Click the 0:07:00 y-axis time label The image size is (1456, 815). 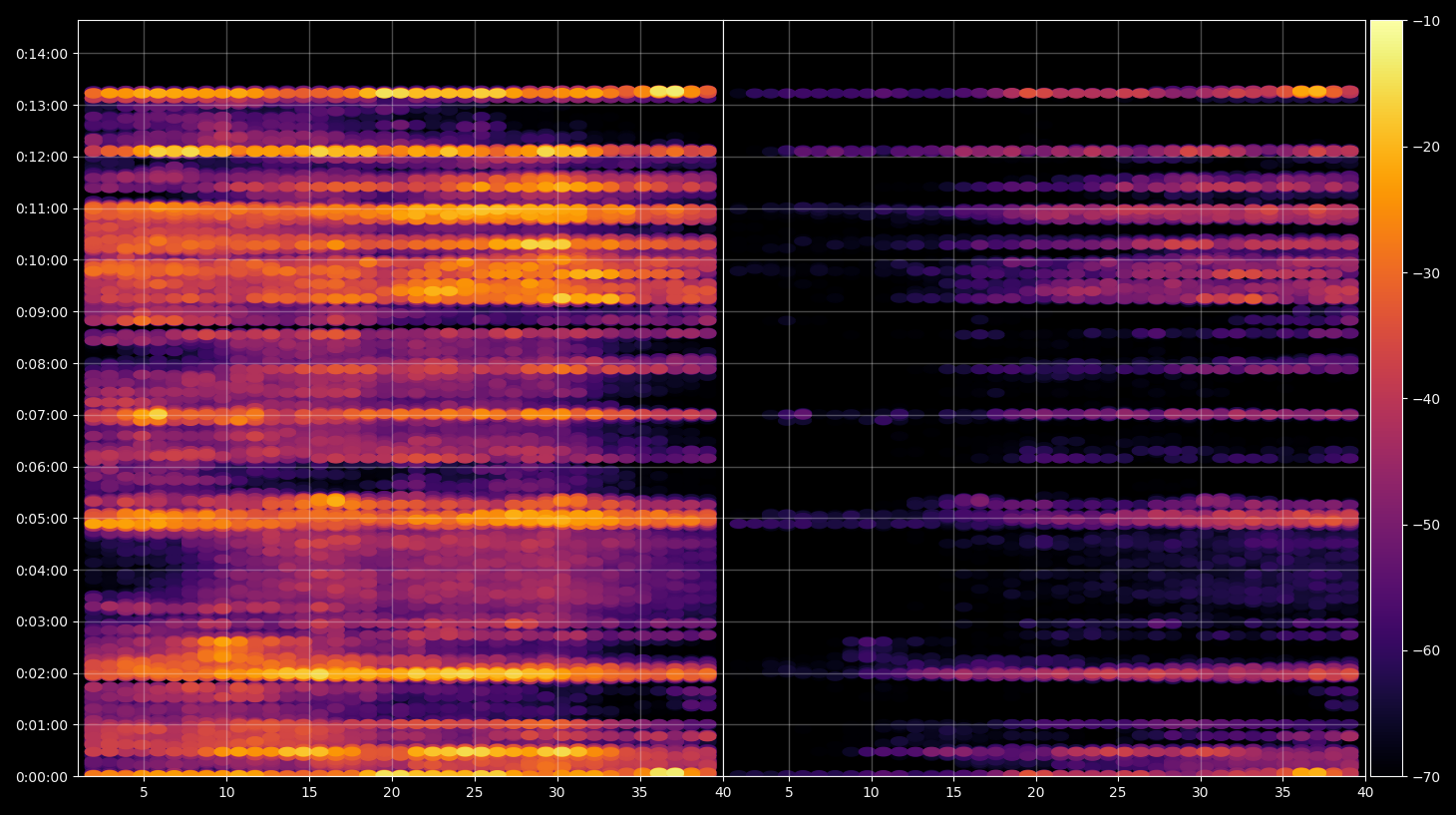tap(42, 415)
